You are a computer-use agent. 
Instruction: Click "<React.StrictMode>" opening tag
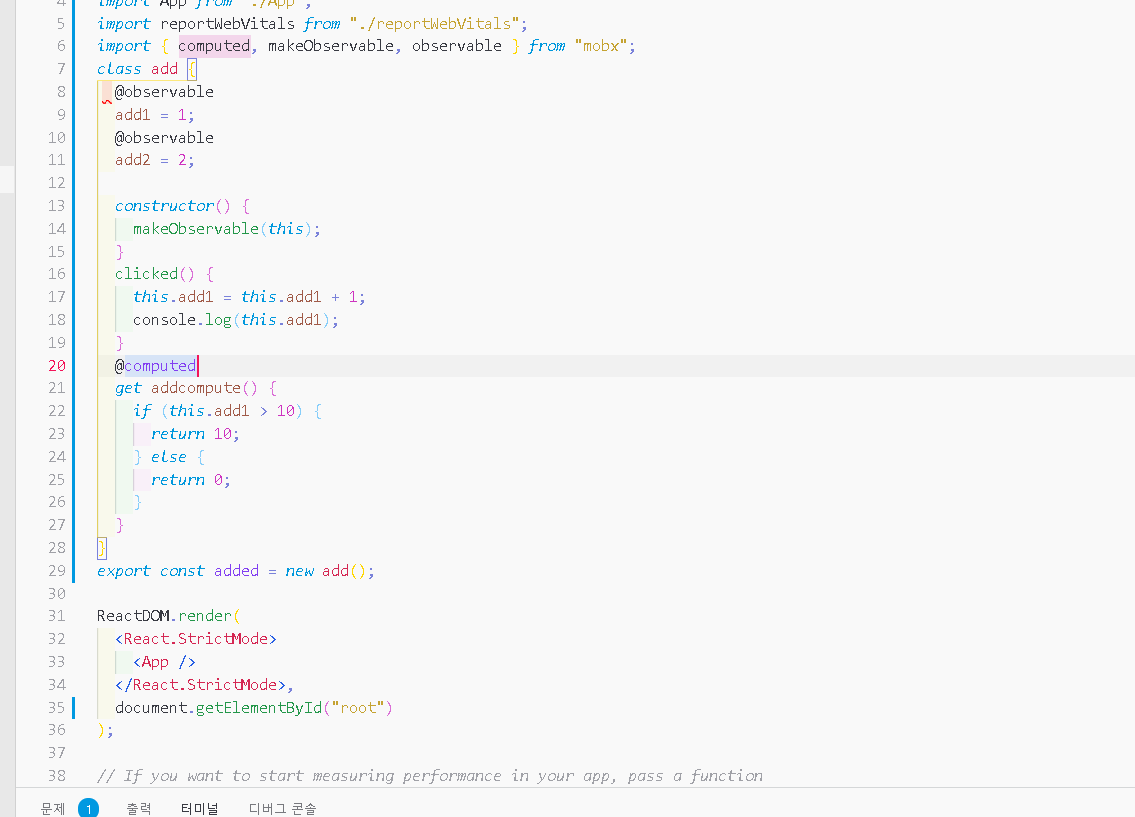195,639
